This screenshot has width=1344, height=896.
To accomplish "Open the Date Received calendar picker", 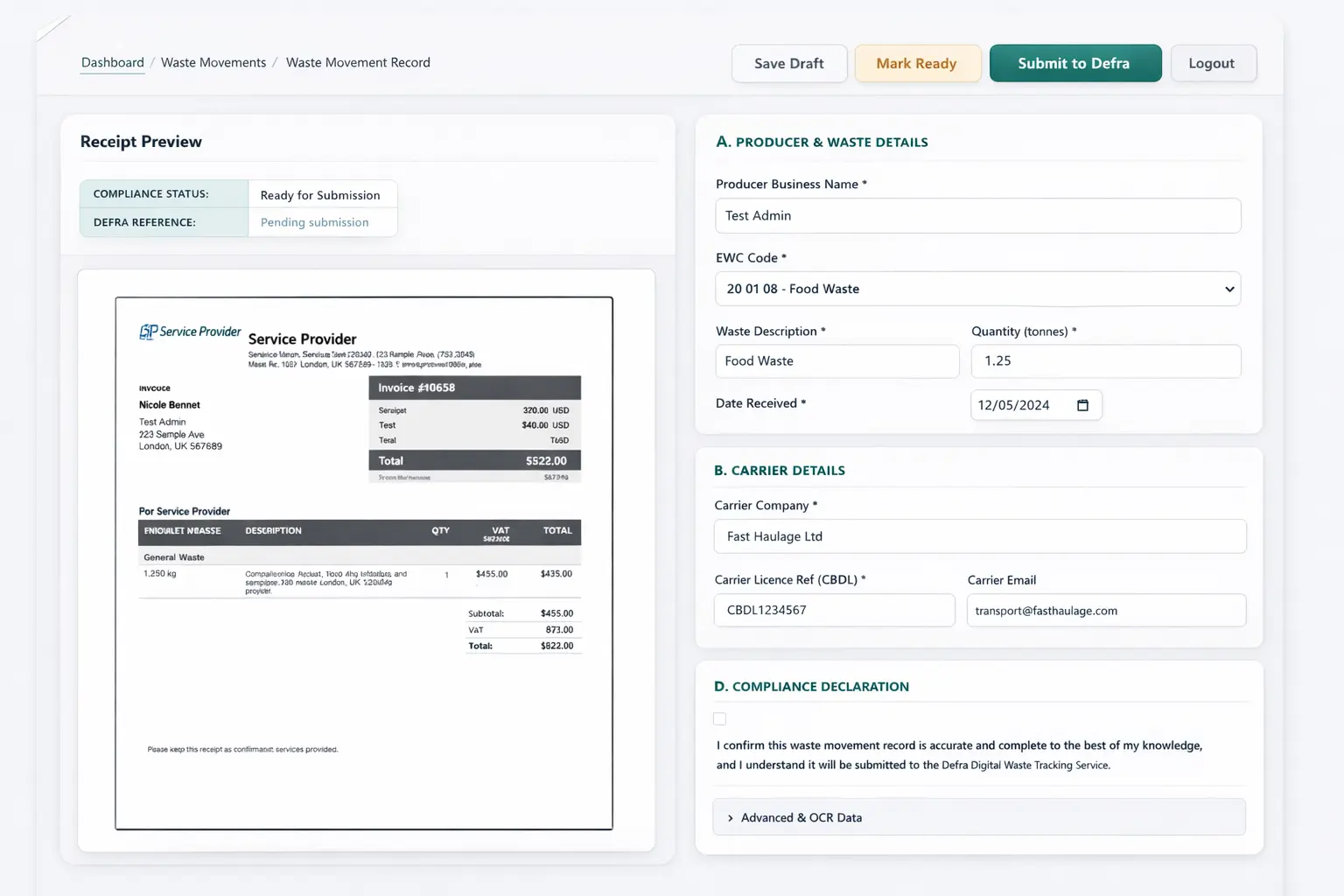I will [1083, 405].
